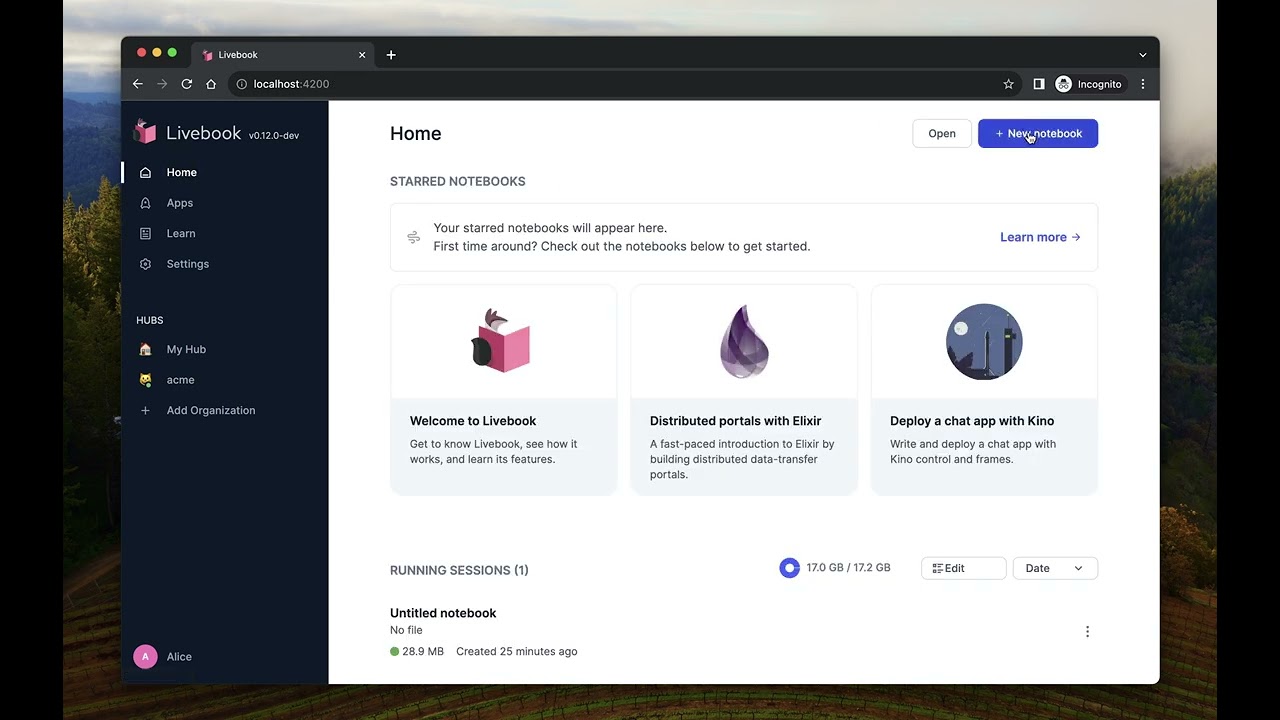Click the No file label
This screenshot has width=1280, height=720.
pyautogui.click(x=406, y=630)
